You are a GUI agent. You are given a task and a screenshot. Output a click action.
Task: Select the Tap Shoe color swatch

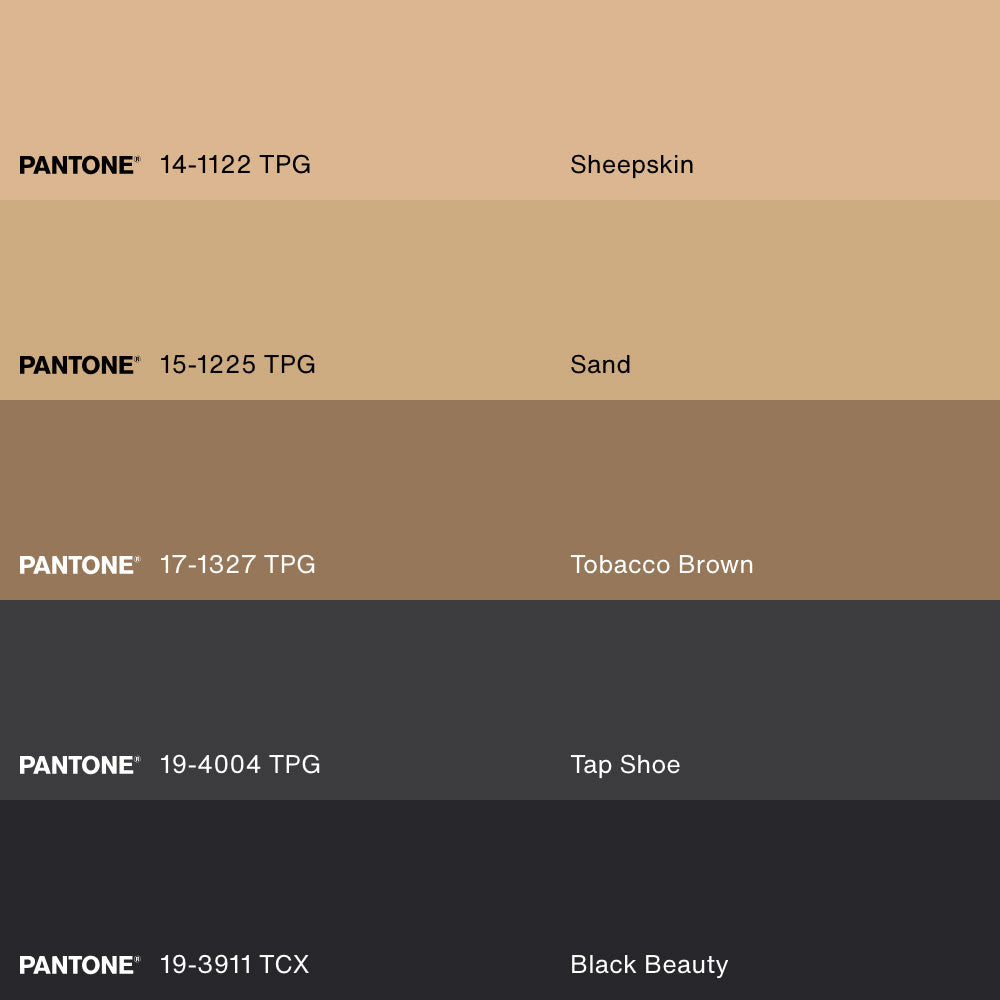500,700
